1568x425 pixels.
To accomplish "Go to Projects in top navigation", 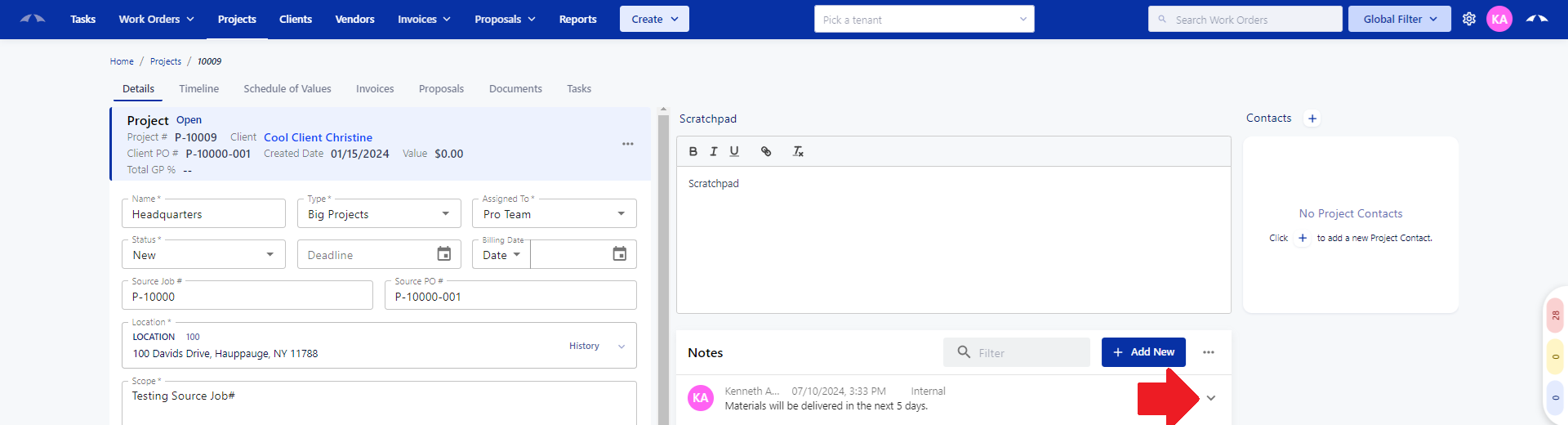I will coord(237,19).
